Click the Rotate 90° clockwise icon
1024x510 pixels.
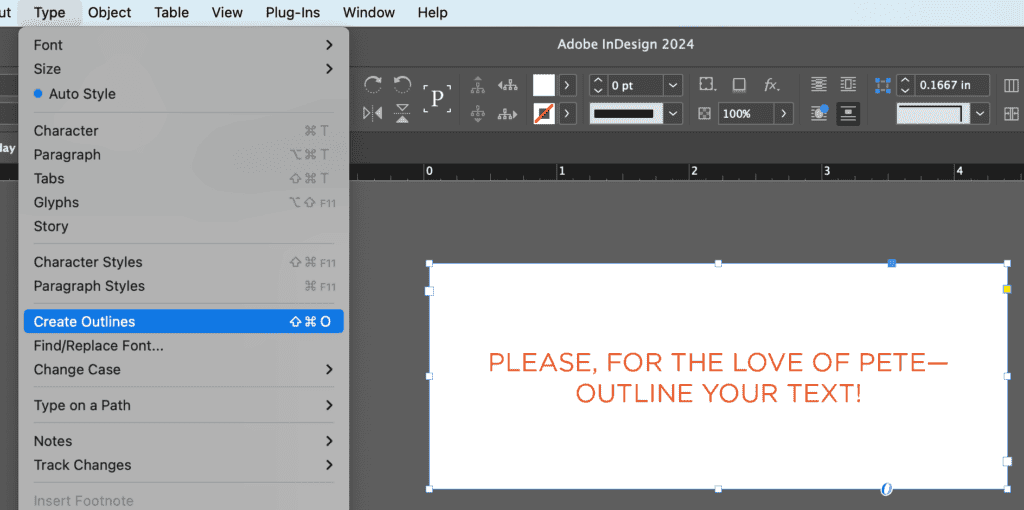tap(373, 85)
